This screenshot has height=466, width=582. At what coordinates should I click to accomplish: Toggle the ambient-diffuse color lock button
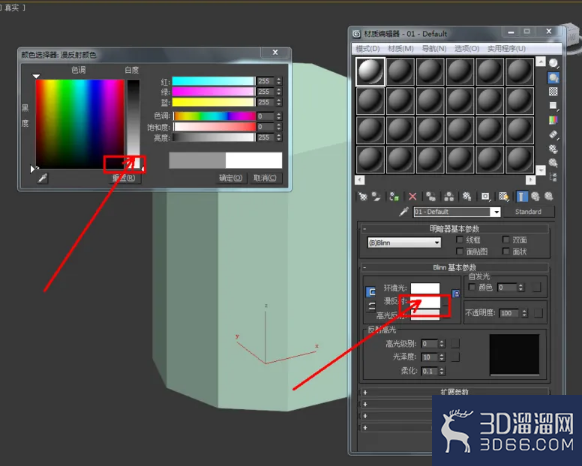[x=370, y=292]
